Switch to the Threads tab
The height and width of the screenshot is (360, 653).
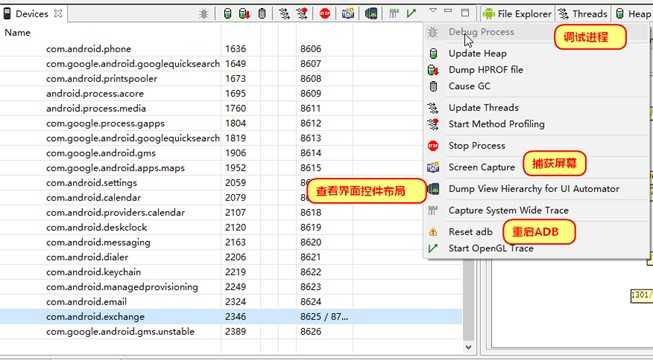pyautogui.click(x=583, y=14)
